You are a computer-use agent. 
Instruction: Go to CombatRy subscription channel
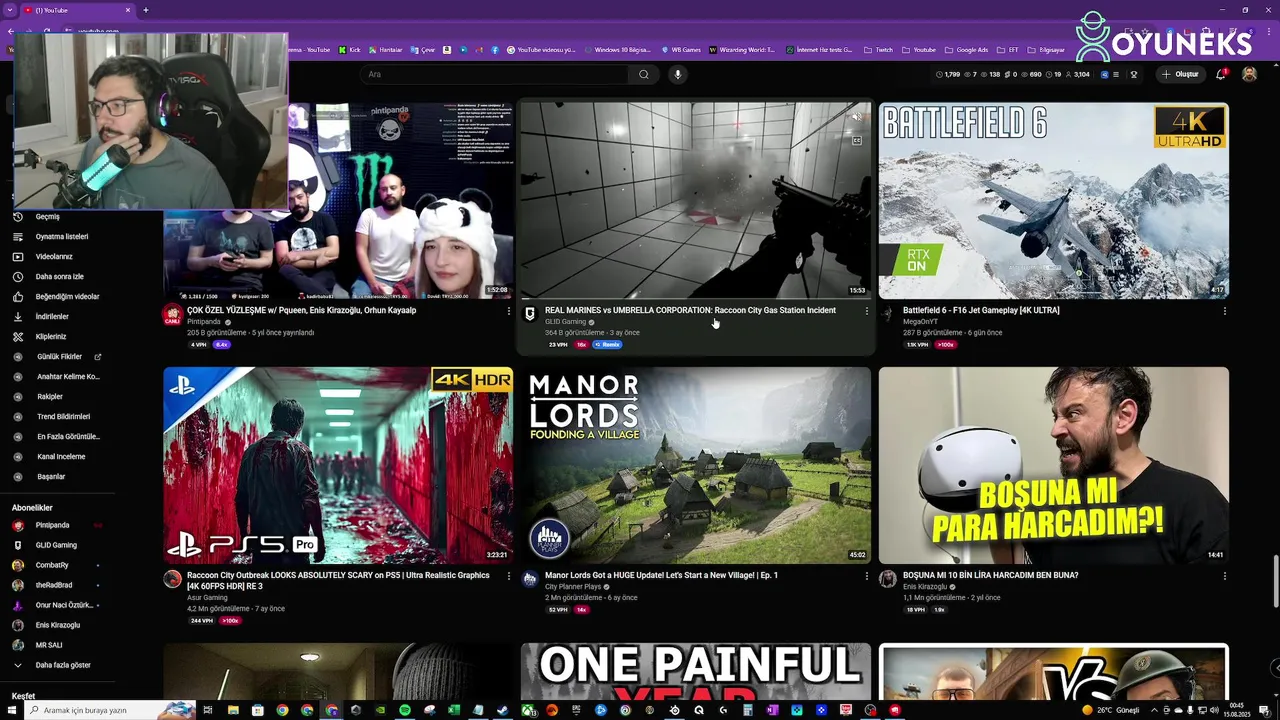52,565
